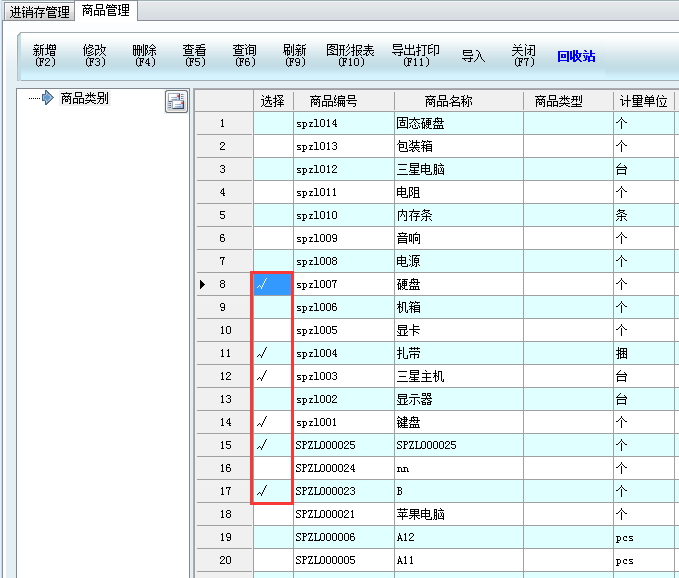Select the 商品管理 tab
Viewport: 679px width, 578px height.
[106, 11]
